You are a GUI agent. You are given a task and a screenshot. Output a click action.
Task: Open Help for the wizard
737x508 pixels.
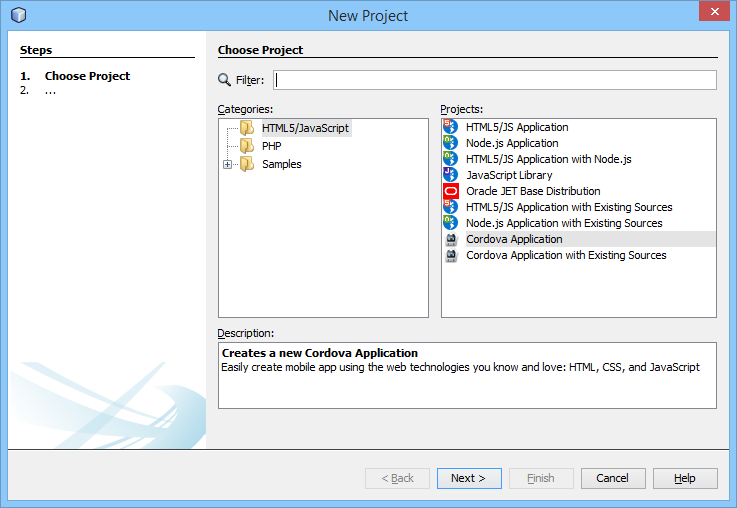(685, 478)
